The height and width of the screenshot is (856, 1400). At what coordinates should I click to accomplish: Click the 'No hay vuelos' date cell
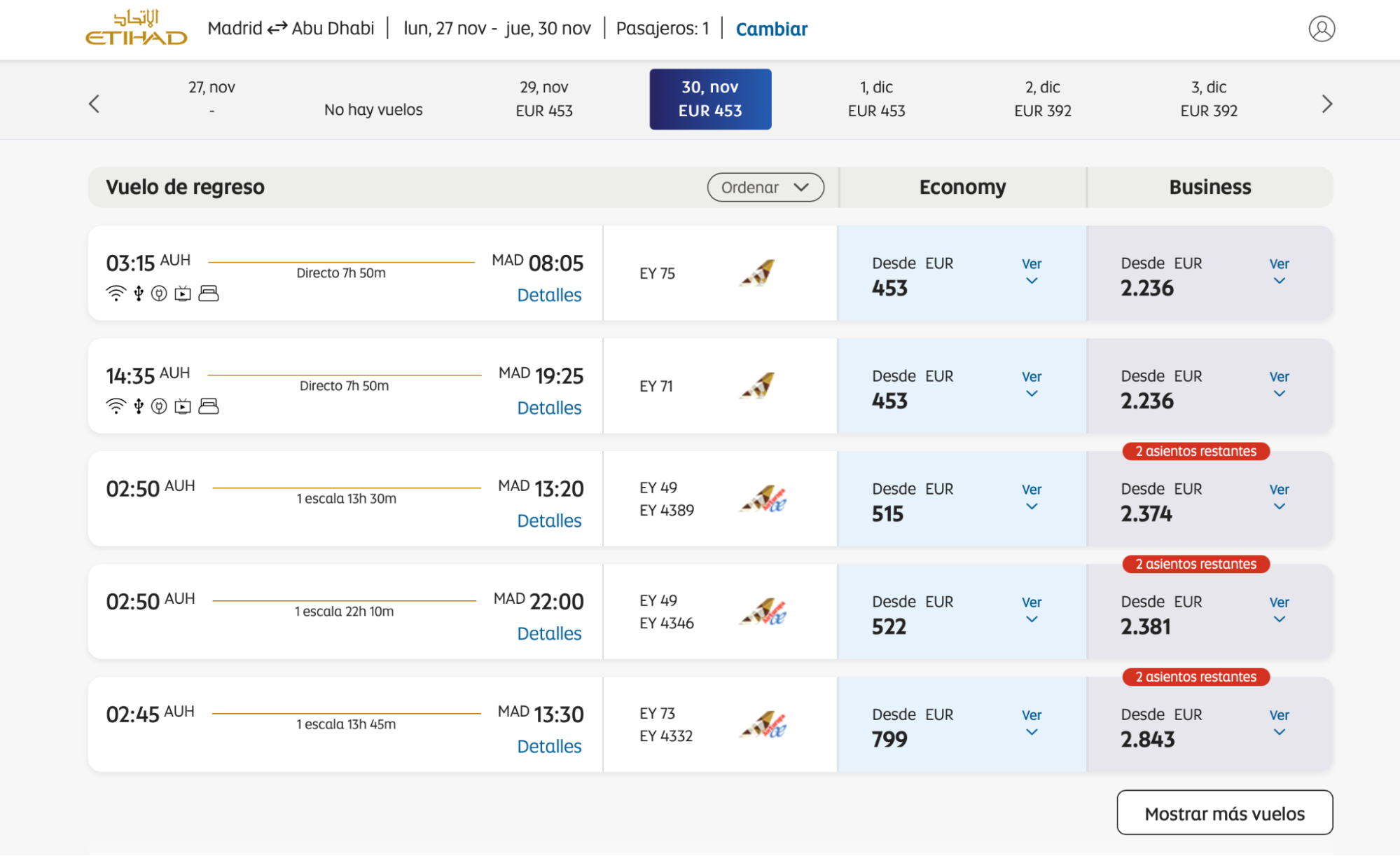click(x=373, y=109)
